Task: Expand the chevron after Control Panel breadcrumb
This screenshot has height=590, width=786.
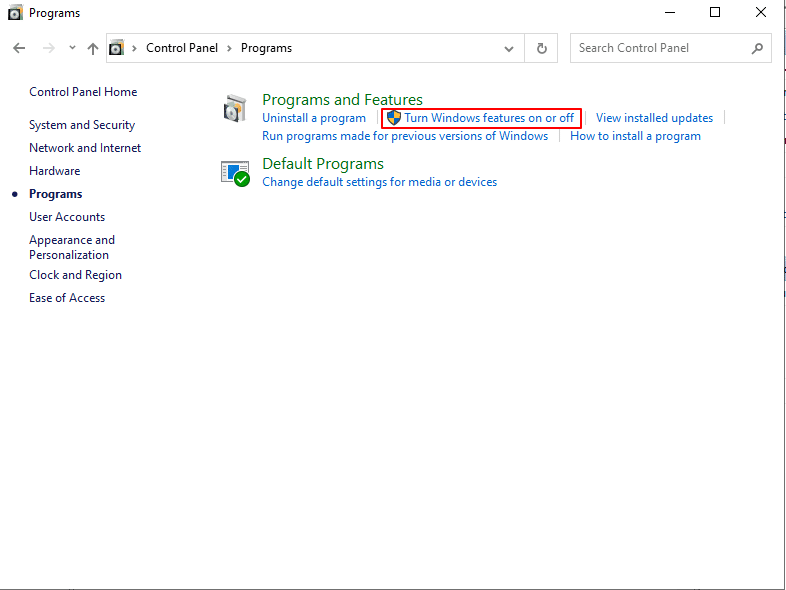Action: [x=229, y=48]
